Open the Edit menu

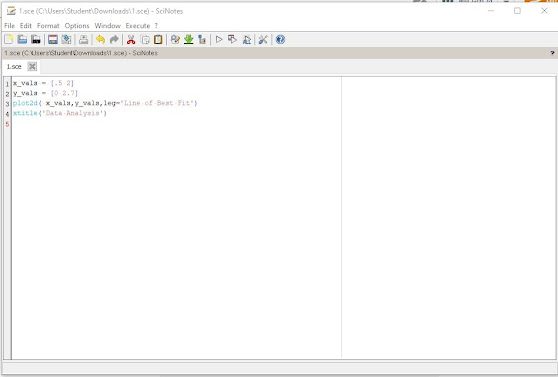click(26, 26)
